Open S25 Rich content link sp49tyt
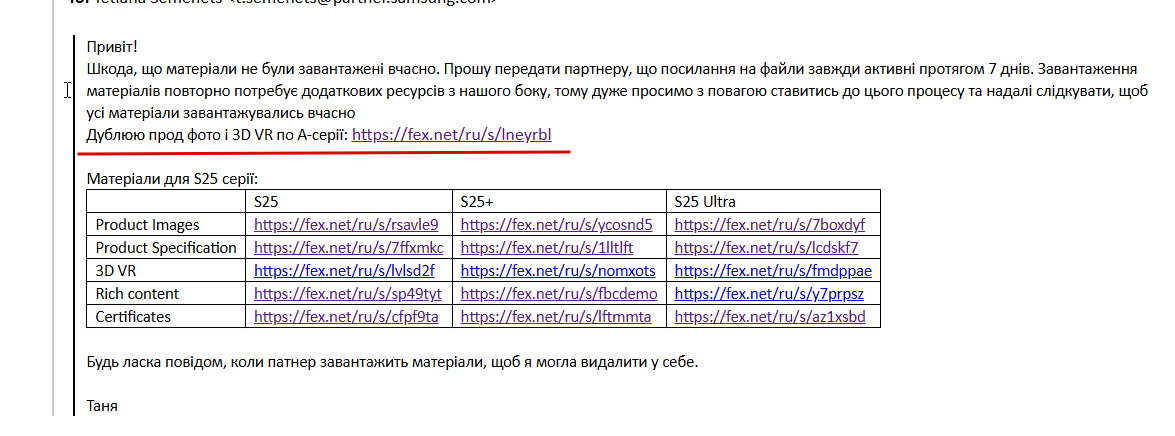The image size is (1175, 436). pyautogui.click(x=348, y=294)
